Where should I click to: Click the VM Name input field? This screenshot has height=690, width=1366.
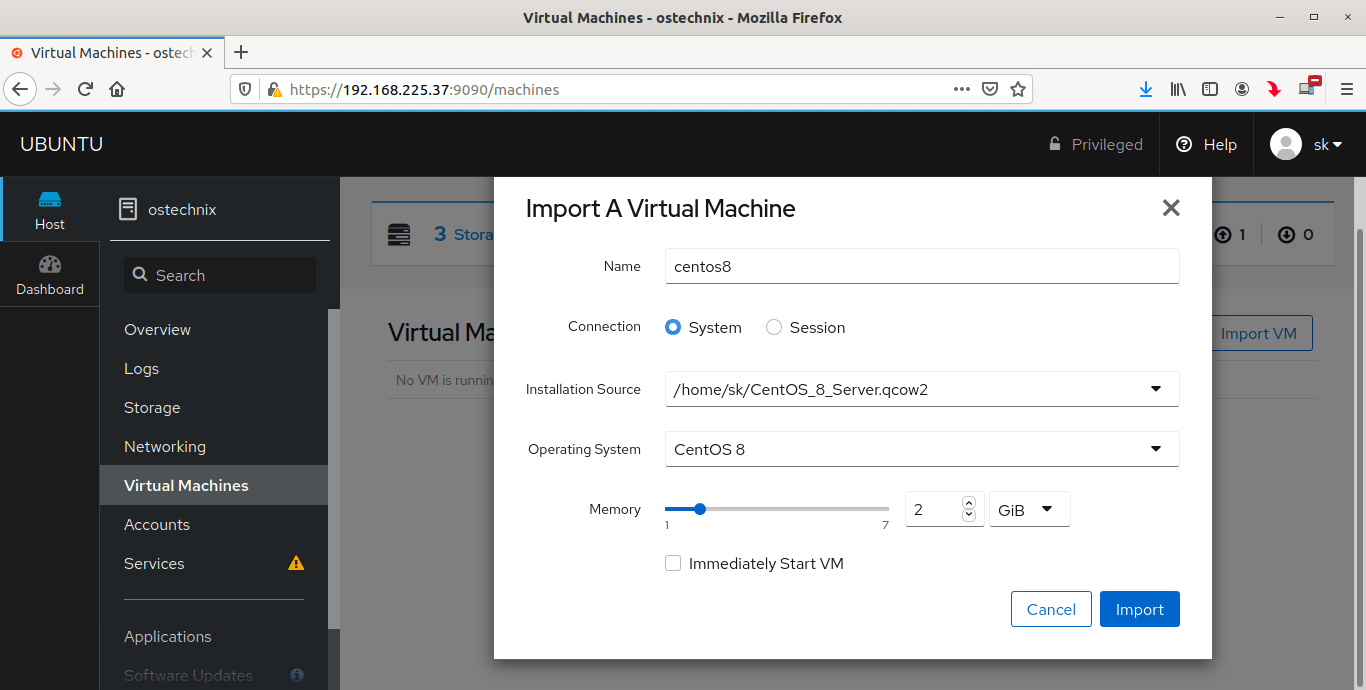click(x=921, y=266)
